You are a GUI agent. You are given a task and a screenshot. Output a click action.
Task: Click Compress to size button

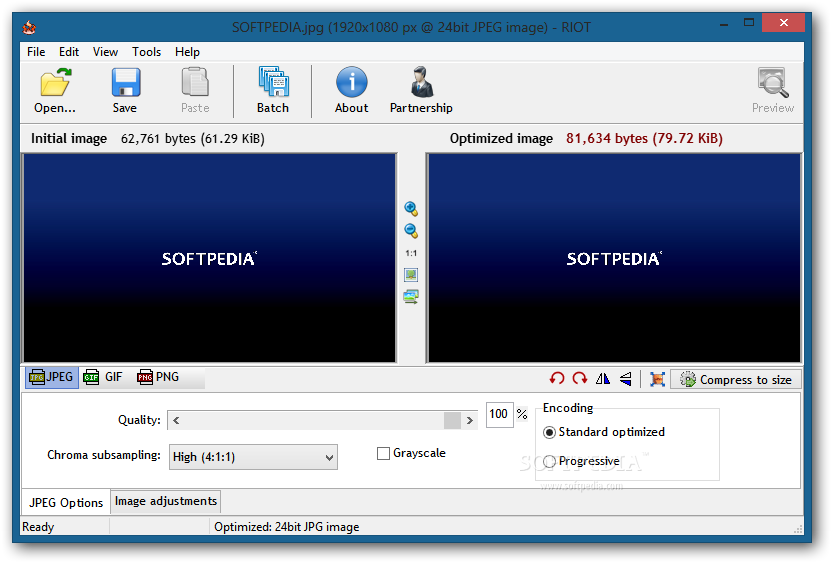click(x=735, y=379)
